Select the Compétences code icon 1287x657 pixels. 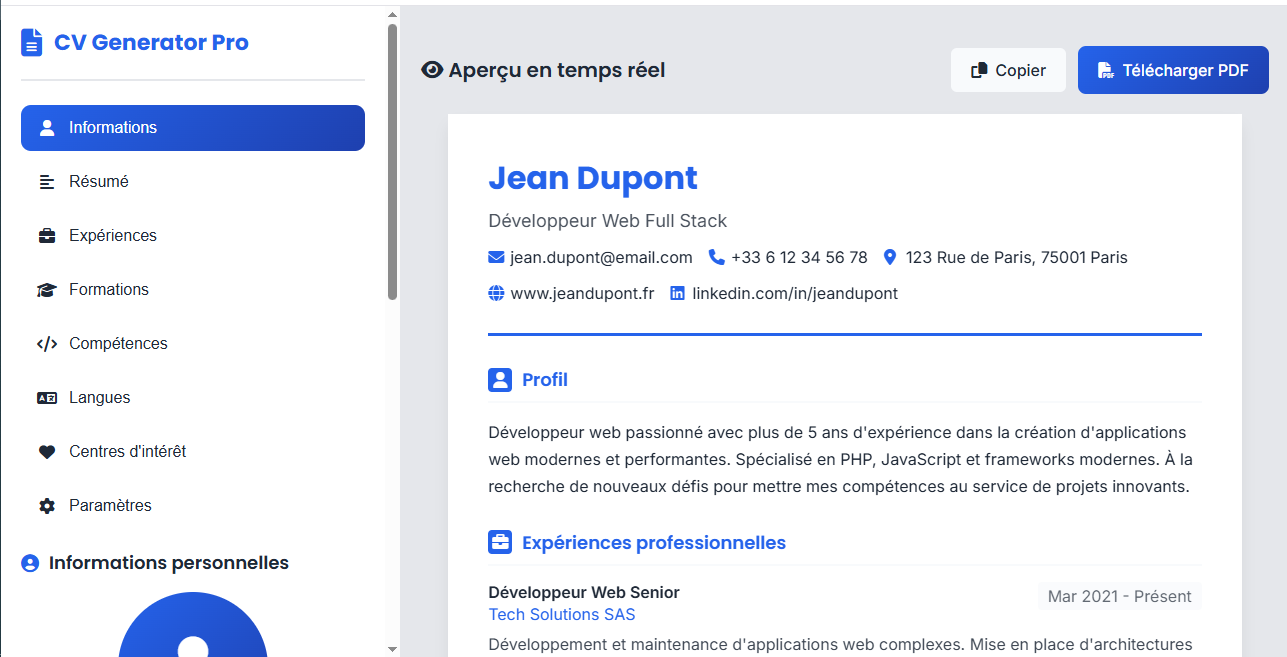pyautogui.click(x=46, y=343)
